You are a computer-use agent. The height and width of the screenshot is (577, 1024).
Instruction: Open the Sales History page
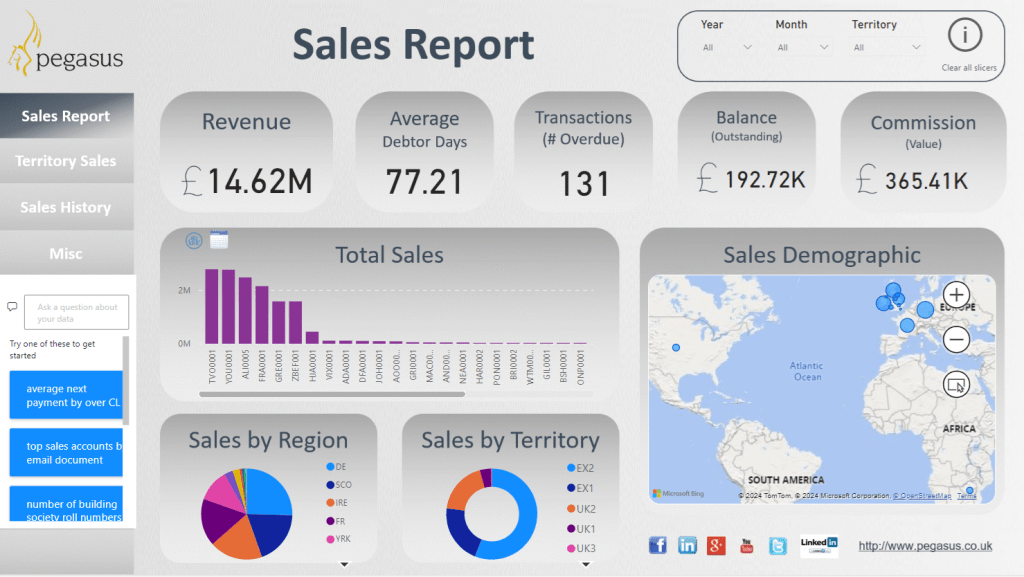(66, 208)
